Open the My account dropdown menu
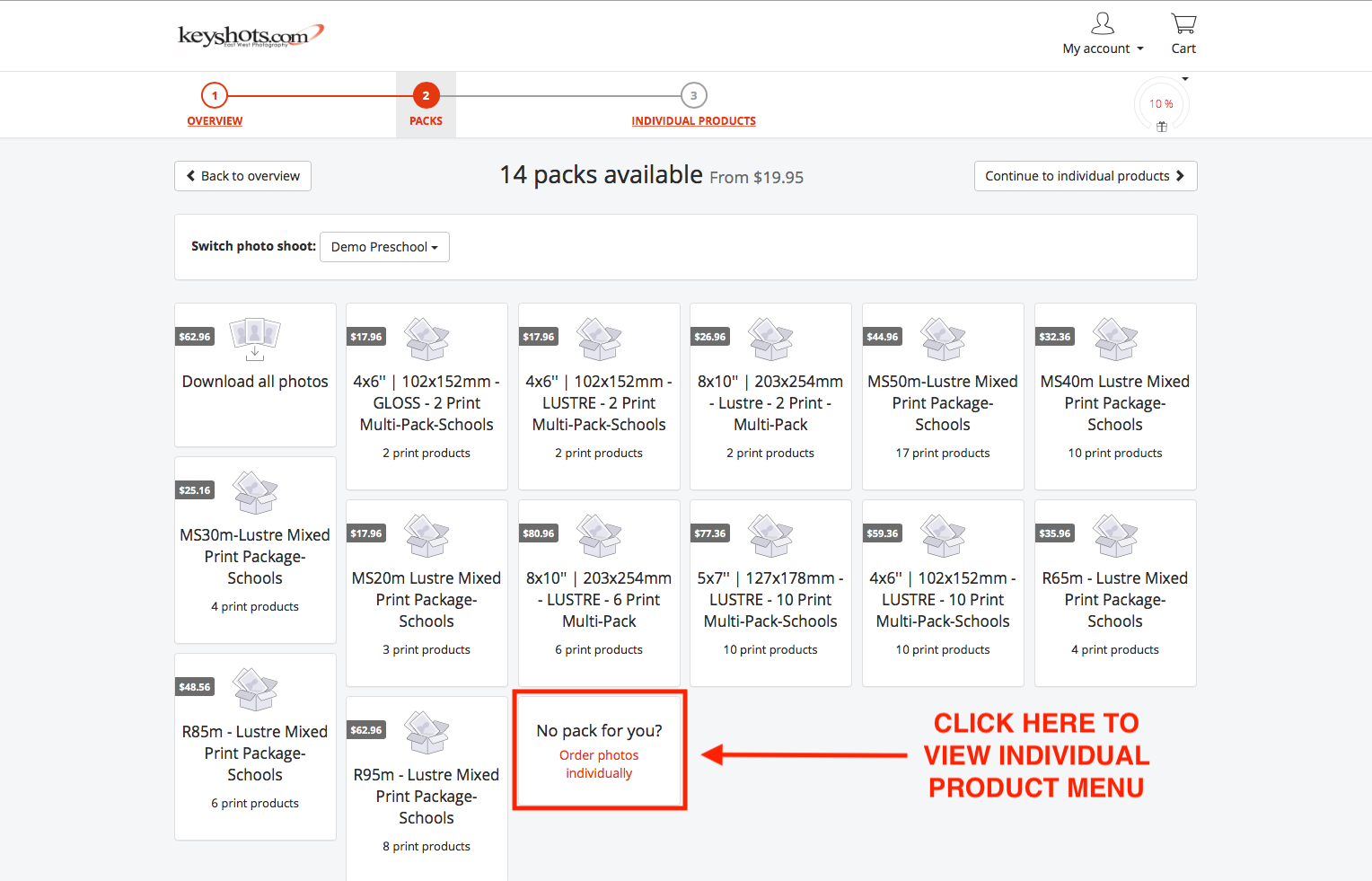This screenshot has width=1372, height=881. [x=1103, y=48]
